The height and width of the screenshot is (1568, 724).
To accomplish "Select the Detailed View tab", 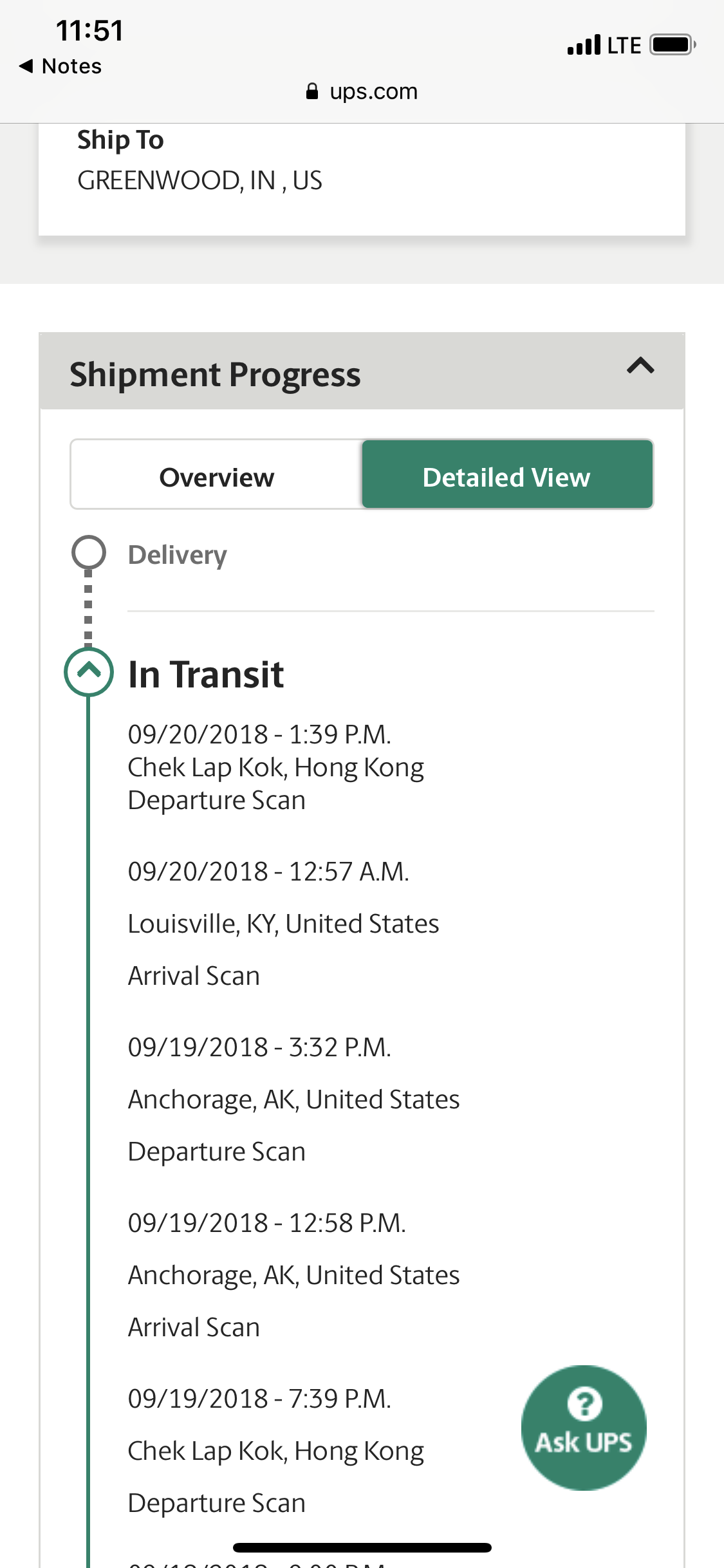I will tap(506, 477).
